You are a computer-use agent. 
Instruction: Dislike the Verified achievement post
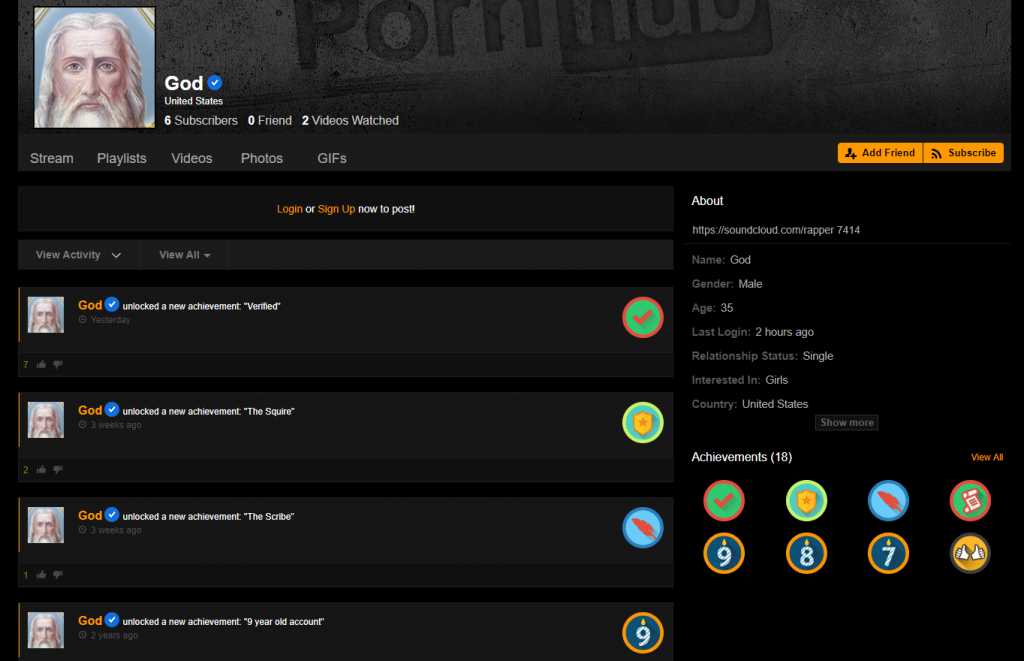coord(57,364)
